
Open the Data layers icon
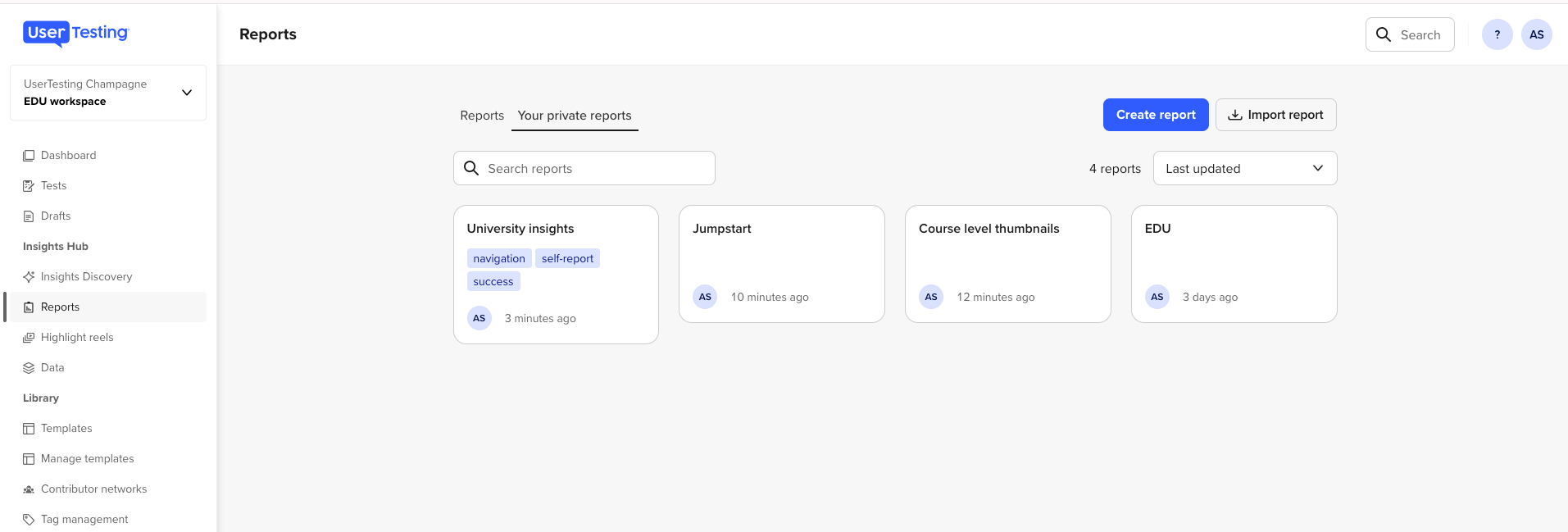[x=29, y=368]
